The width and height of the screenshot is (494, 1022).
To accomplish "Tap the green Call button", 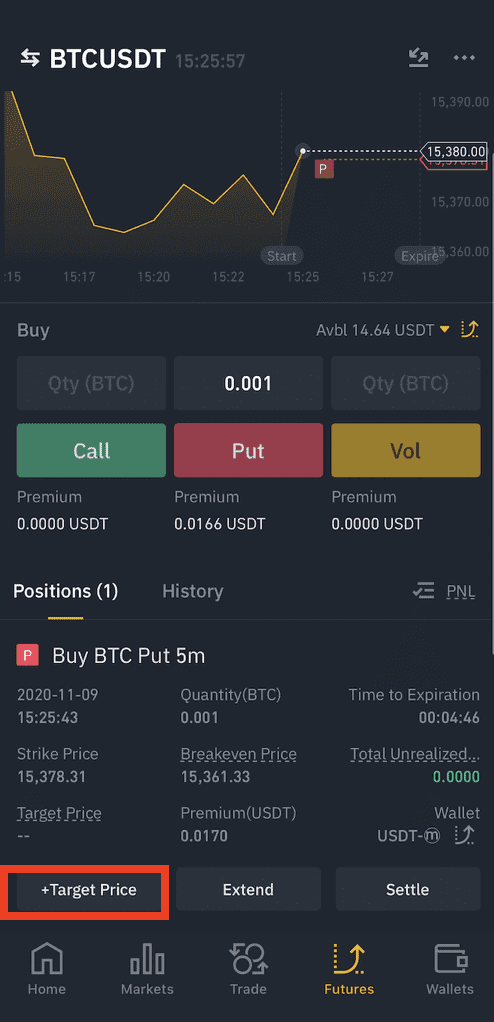I will [x=91, y=450].
